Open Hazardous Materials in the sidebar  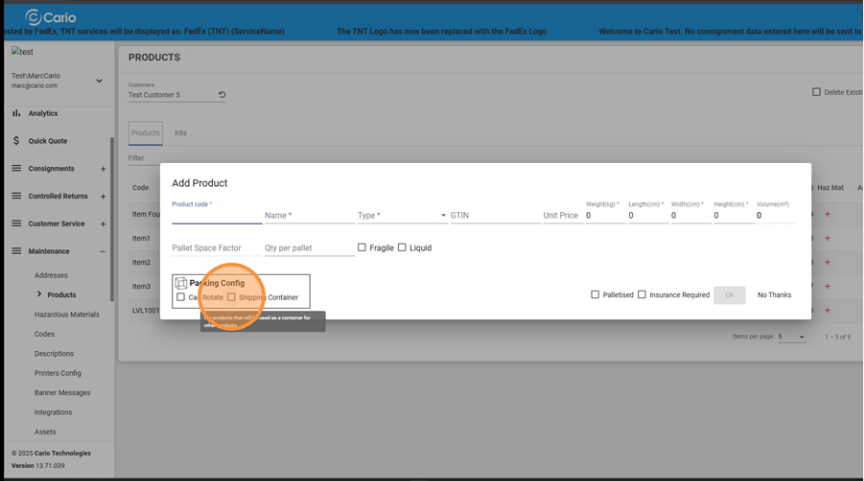[67, 314]
